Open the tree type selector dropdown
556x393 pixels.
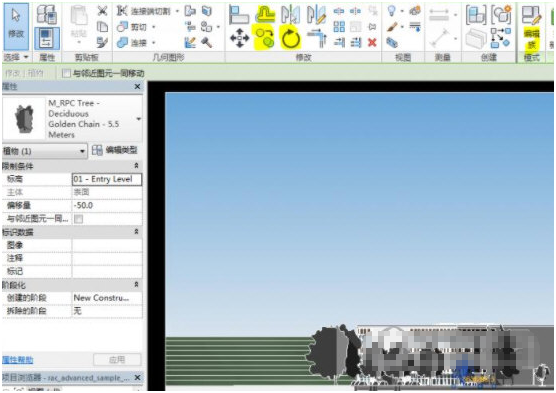click(139, 119)
